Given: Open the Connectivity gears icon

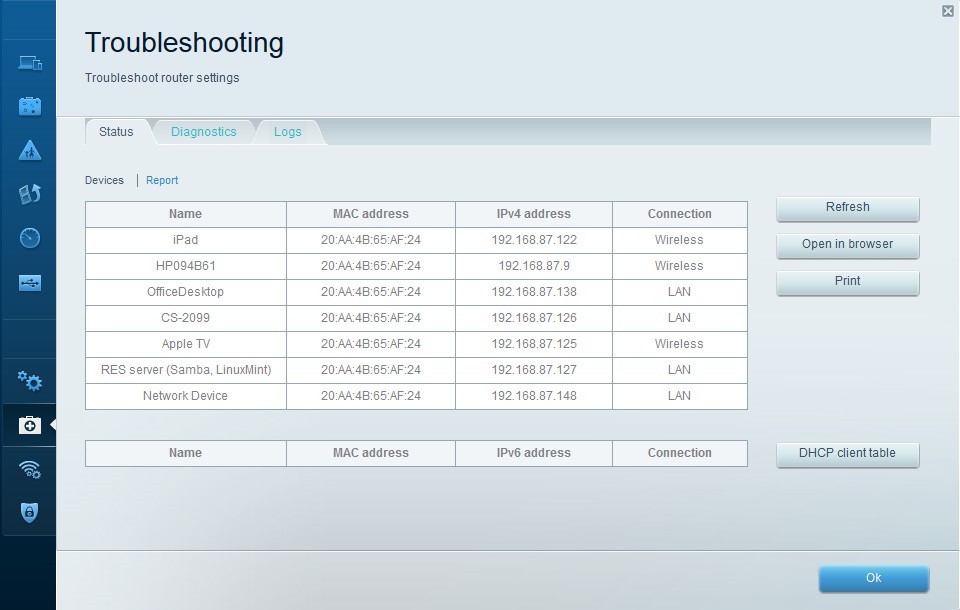Looking at the screenshot, I should [29, 381].
